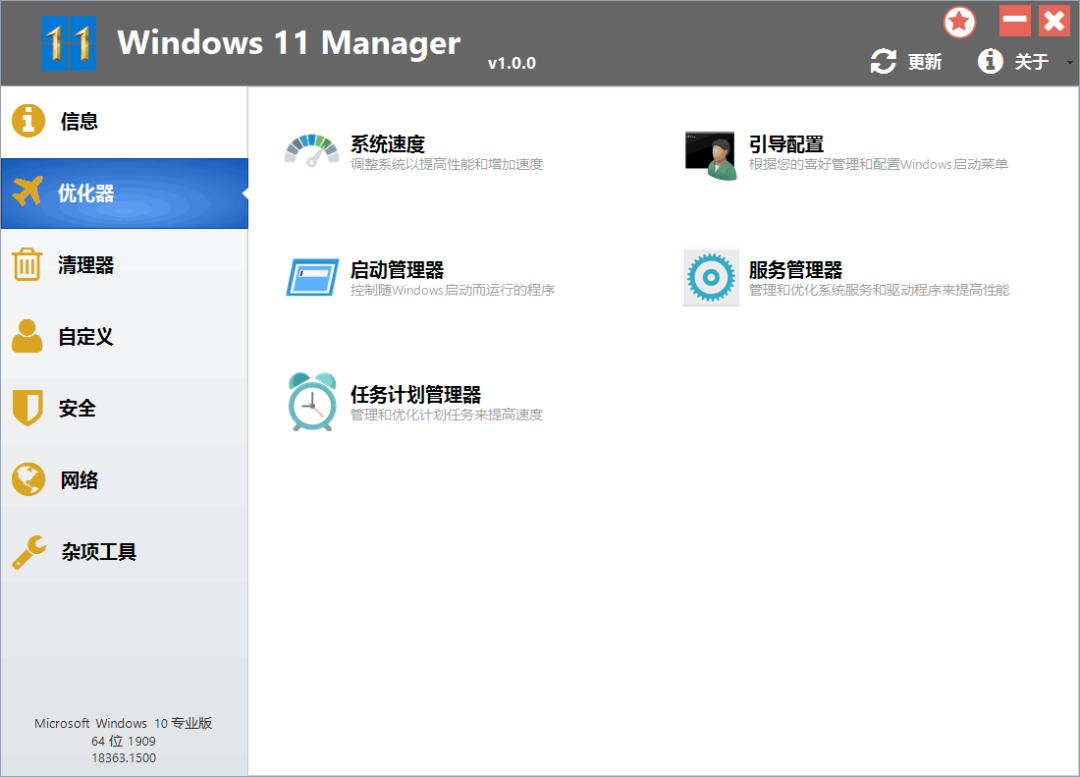The width and height of the screenshot is (1080, 777).
Task: Open the 引导配置 boot configuration tool
Action: pos(787,144)
